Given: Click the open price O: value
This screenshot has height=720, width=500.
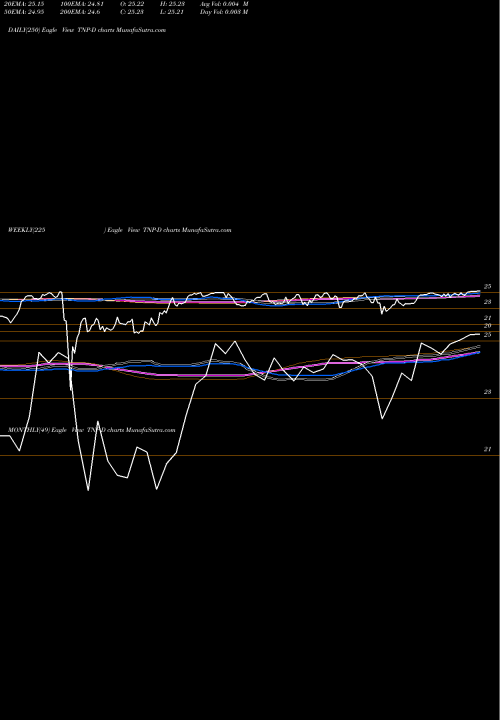Looking at the screenshot, I should click(132, 4).
